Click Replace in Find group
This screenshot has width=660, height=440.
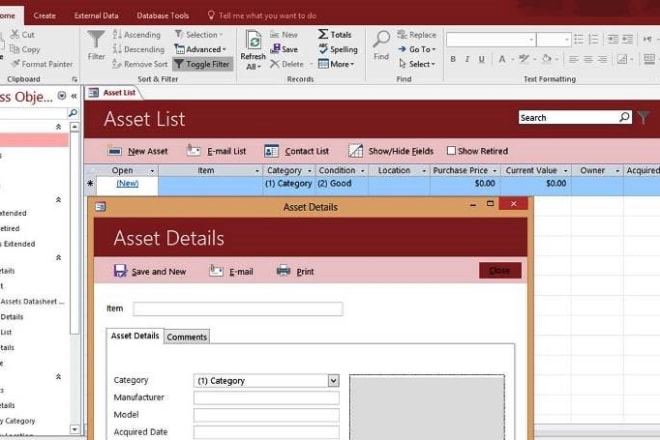pyautogui.click(x=417, y=35)
